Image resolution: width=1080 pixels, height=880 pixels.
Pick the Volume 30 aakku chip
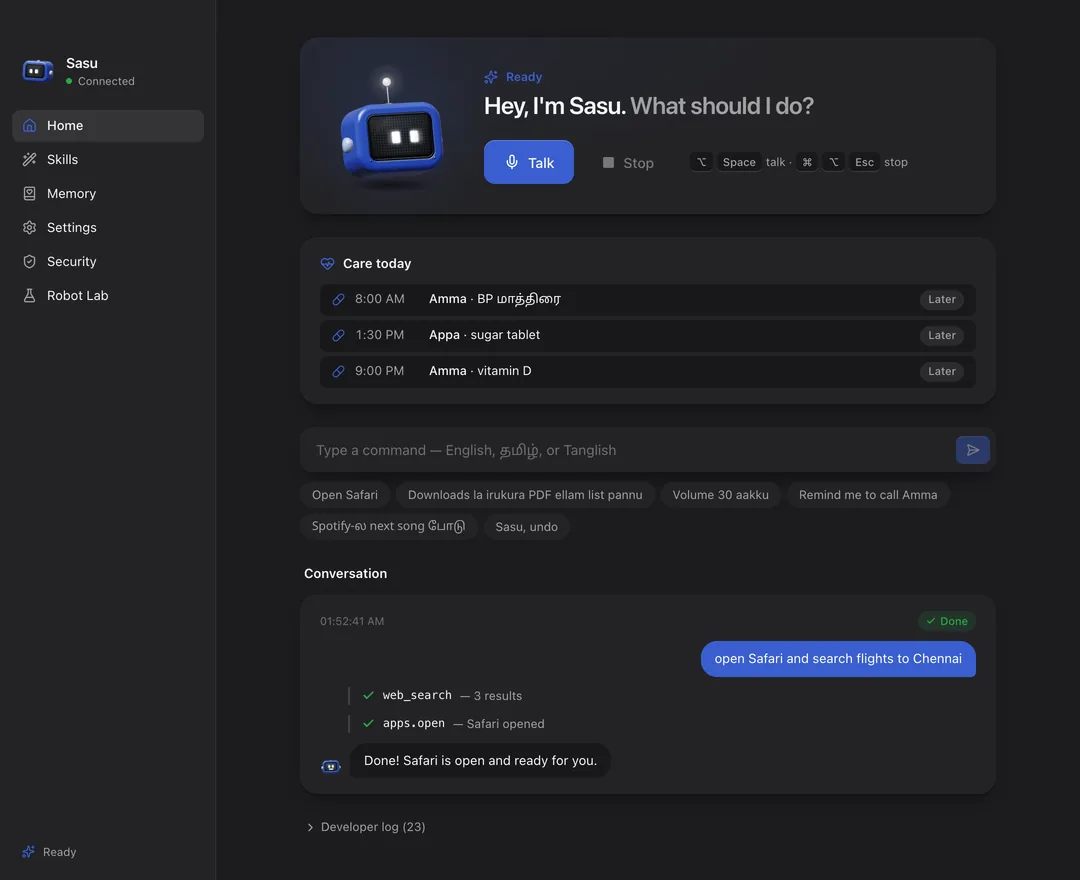click(x=720, y=494)
